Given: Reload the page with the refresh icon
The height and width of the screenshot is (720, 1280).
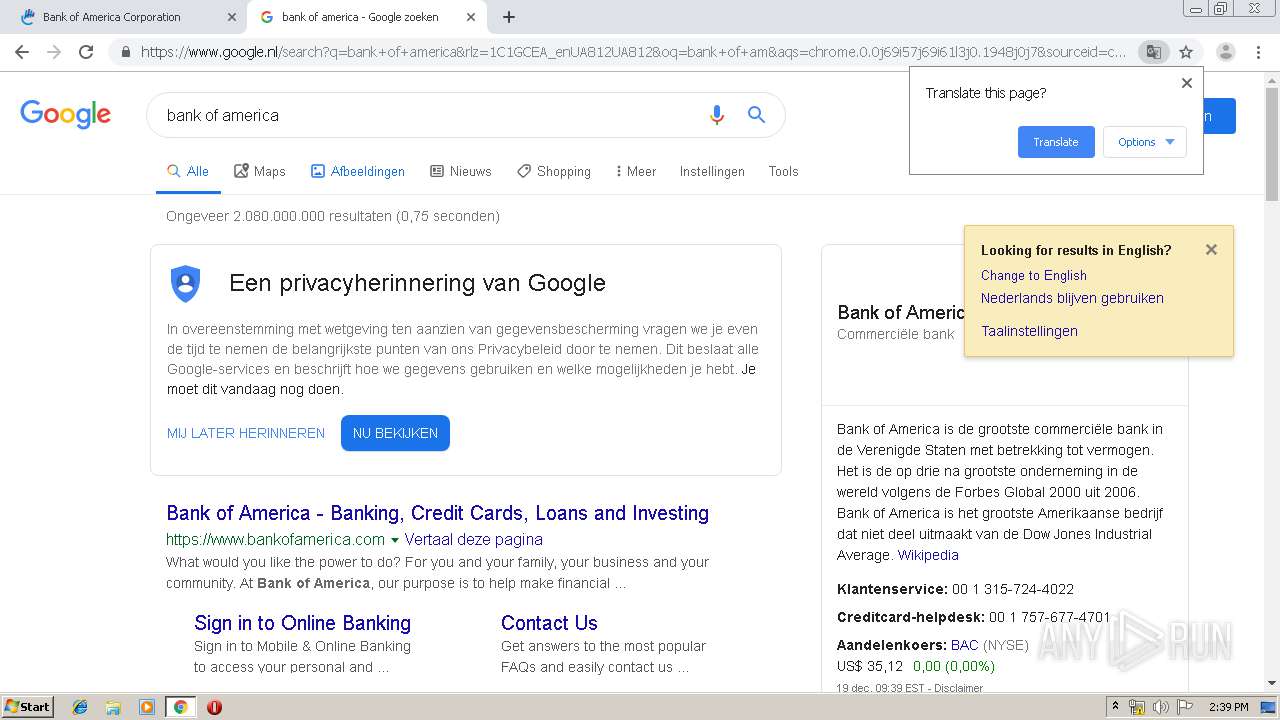Looking at the screenshot, I should [x=86, y=52].
